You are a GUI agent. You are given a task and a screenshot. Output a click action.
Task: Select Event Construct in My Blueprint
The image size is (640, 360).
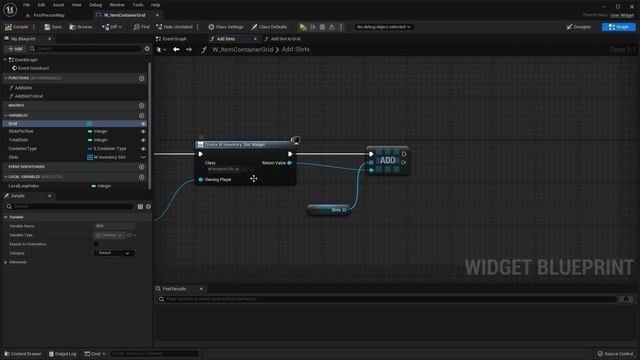[33, 68]
